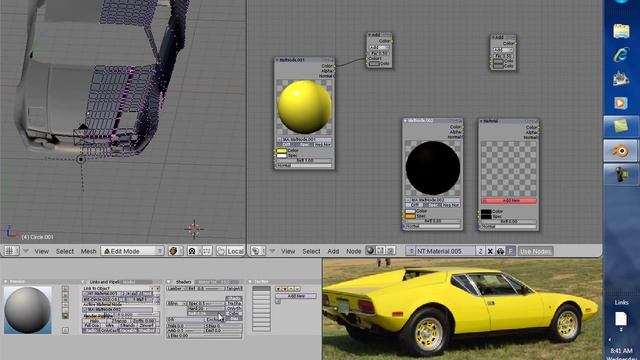The height and width of the screenshot is (360, 640).
Task: Open the Blinn specular shader dropdown
Action: click(x=176, y=304)
